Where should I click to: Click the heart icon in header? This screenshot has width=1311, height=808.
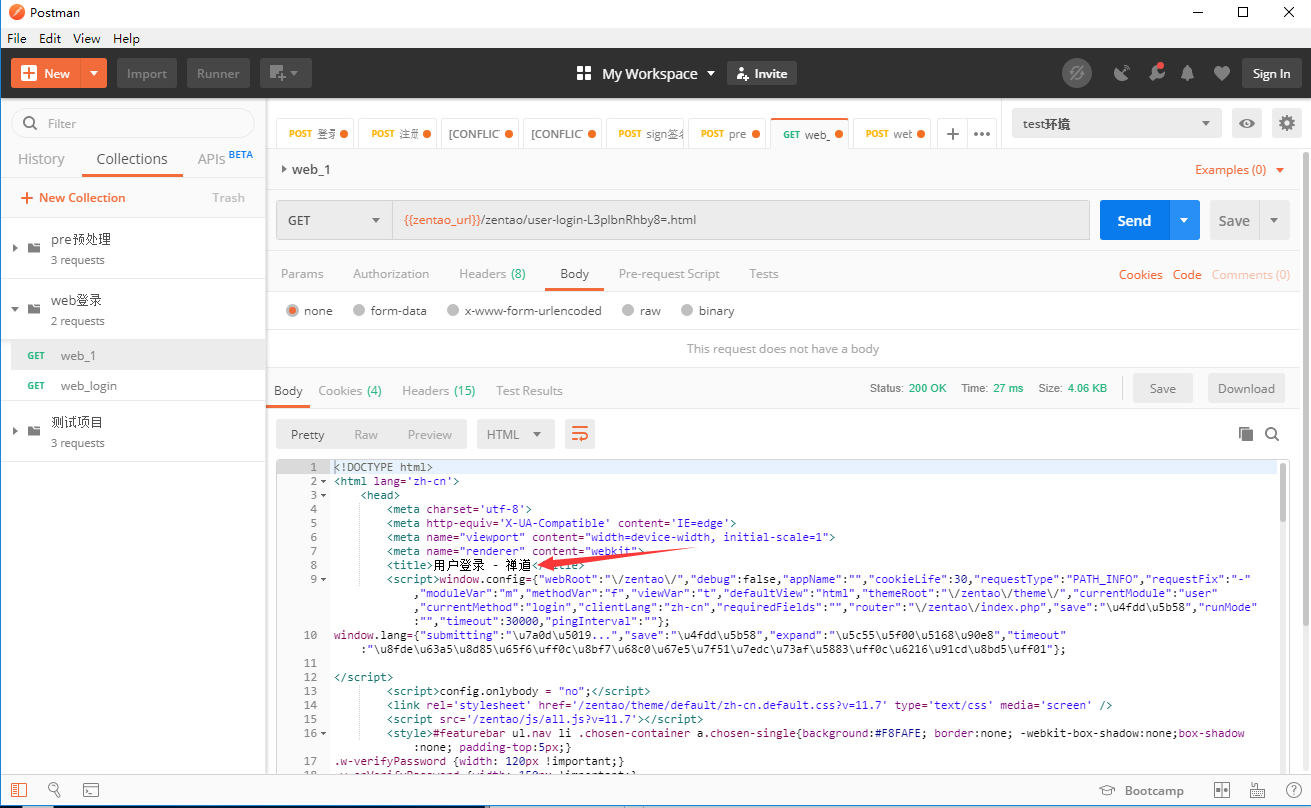1221,73
